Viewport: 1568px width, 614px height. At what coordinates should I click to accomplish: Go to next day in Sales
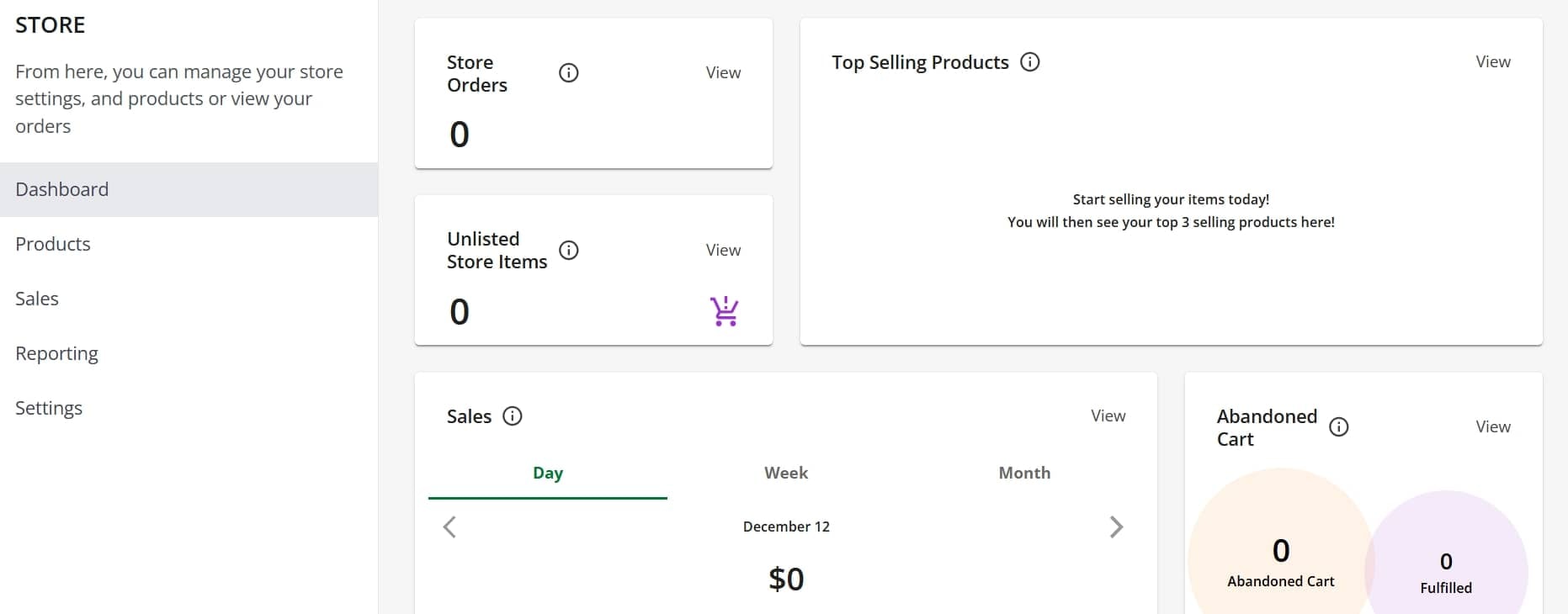pyautogui.click(x=1116, y=527)
